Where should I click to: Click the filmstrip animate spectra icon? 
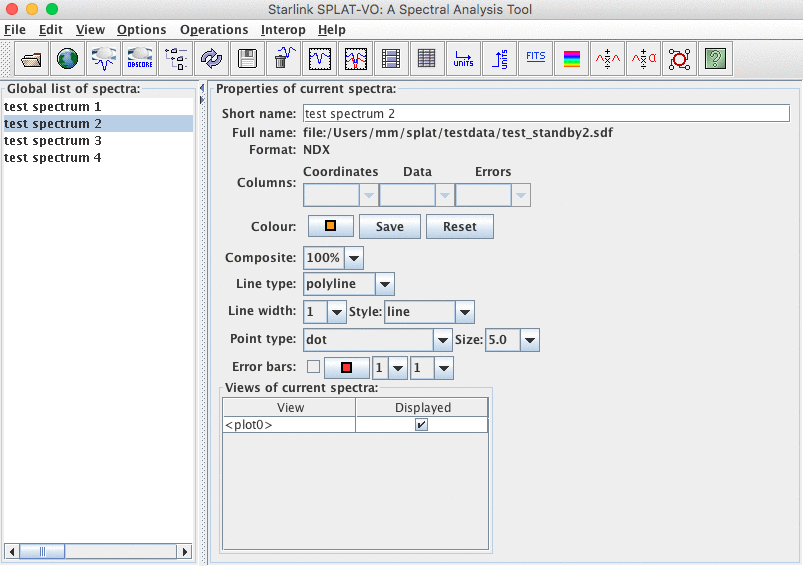click(x=391, y=59)
